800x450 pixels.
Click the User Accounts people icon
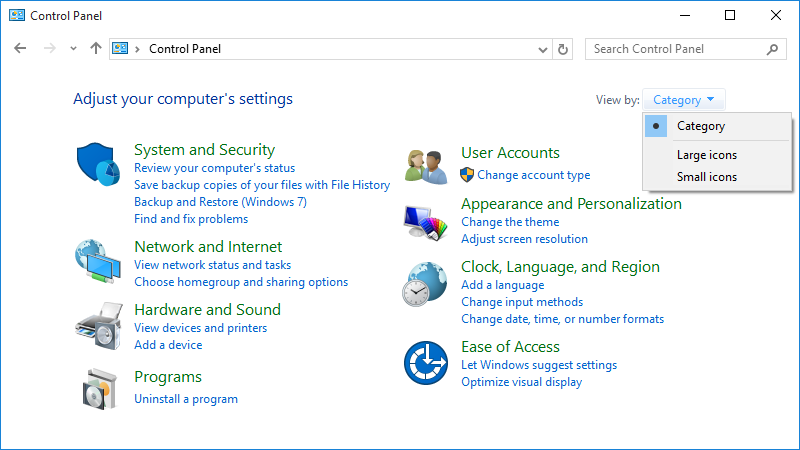click(425, 165)
